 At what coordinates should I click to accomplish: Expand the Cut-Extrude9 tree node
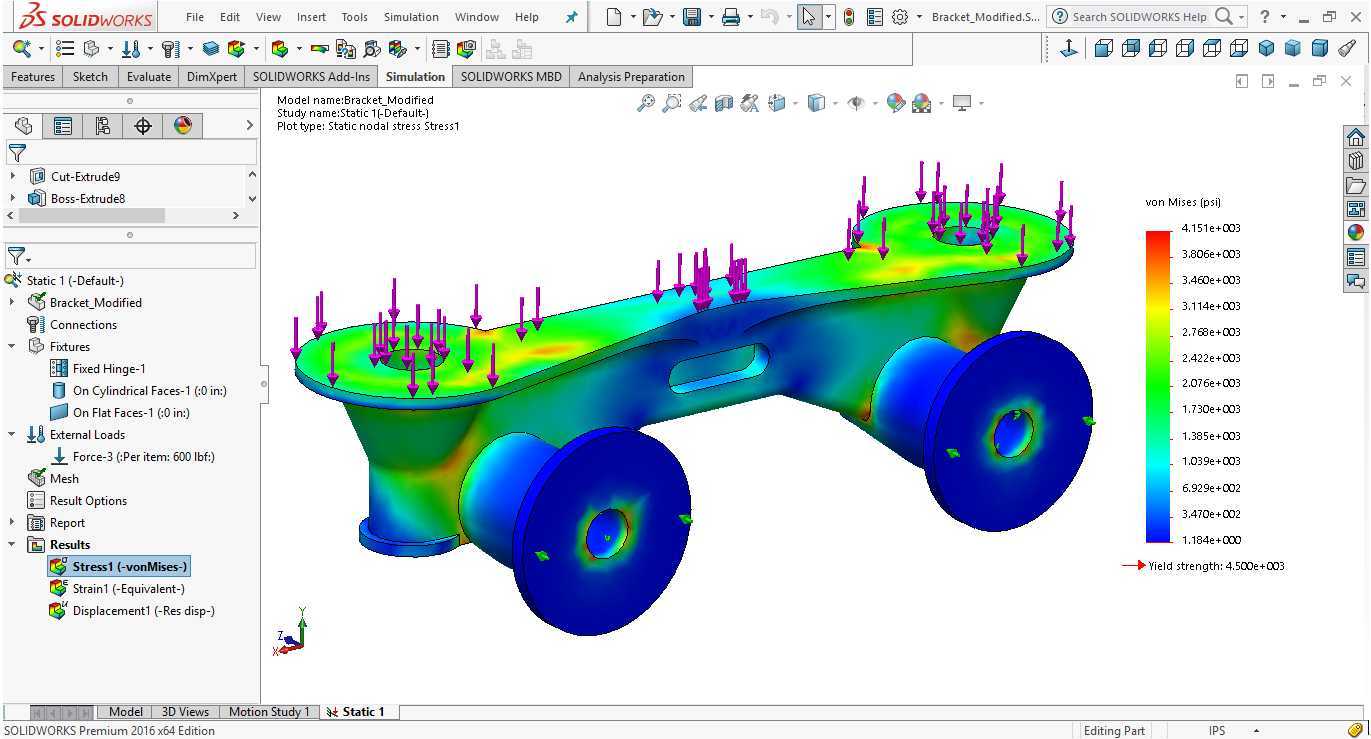[12, 176]
